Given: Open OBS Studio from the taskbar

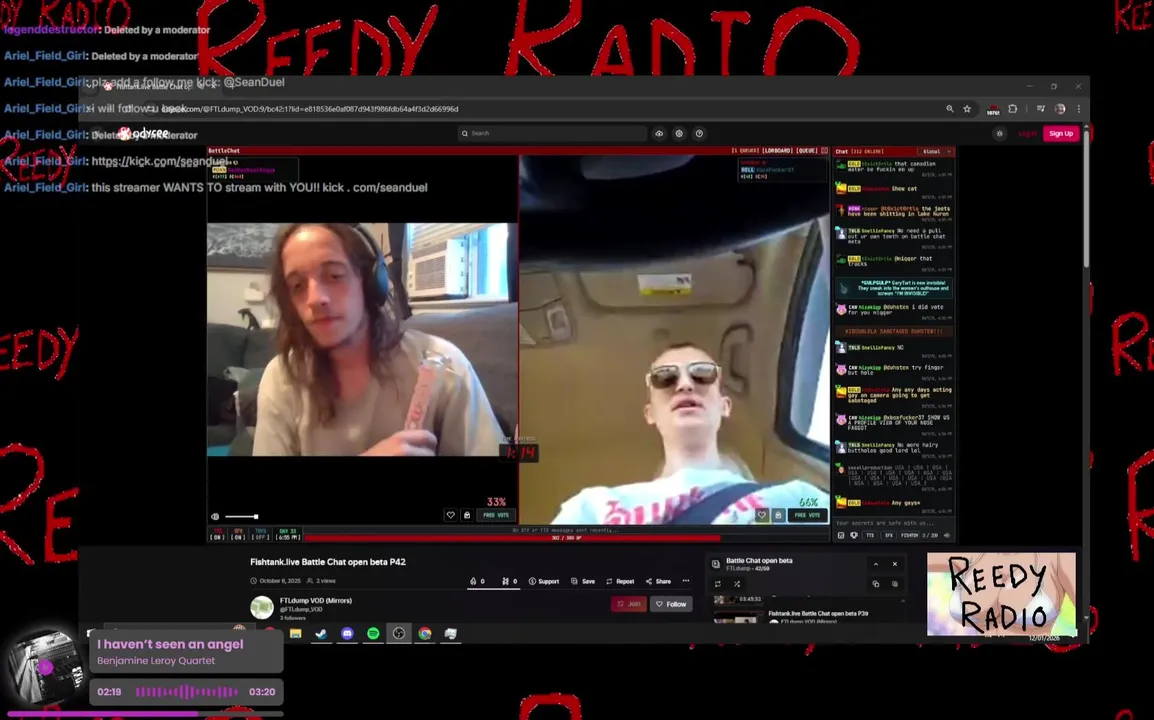Looking at the screenshot, I should pos(399,633).
